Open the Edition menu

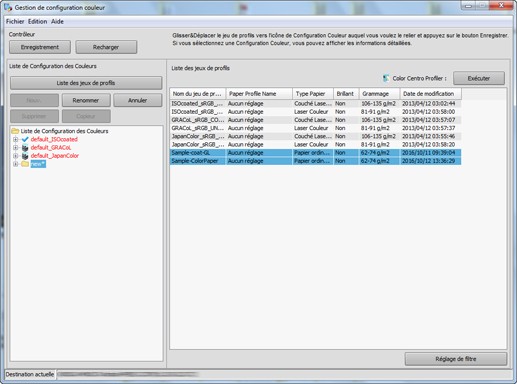coord(37,21)
